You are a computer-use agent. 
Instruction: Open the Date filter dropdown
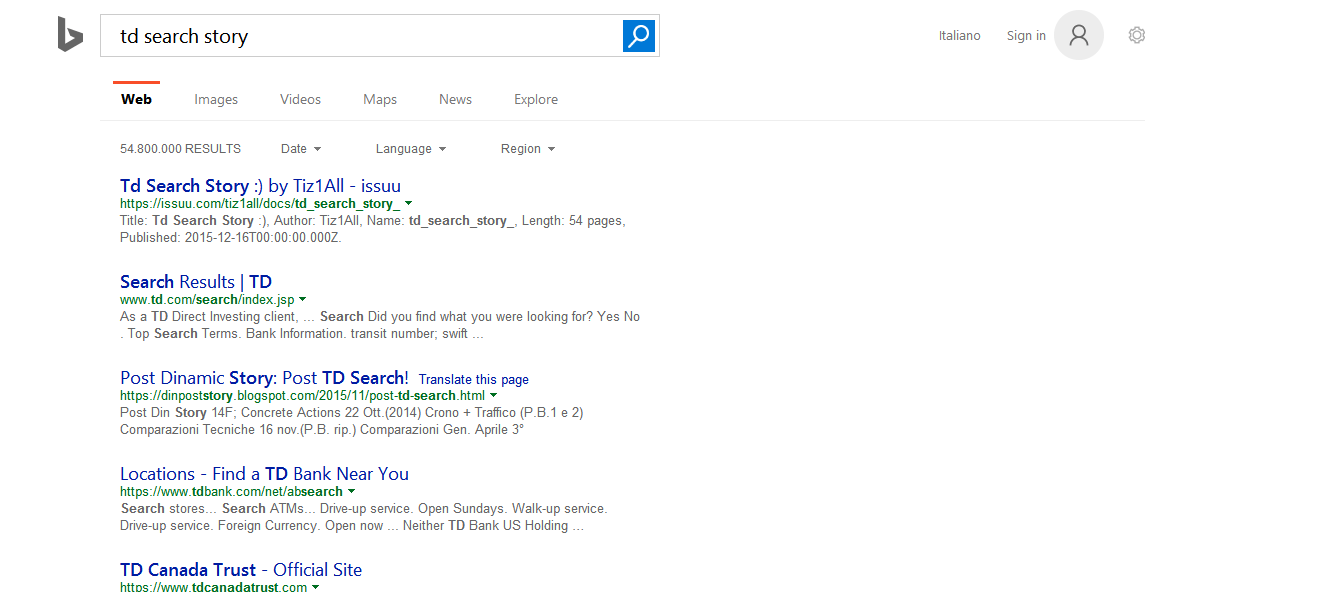[301, 149]
